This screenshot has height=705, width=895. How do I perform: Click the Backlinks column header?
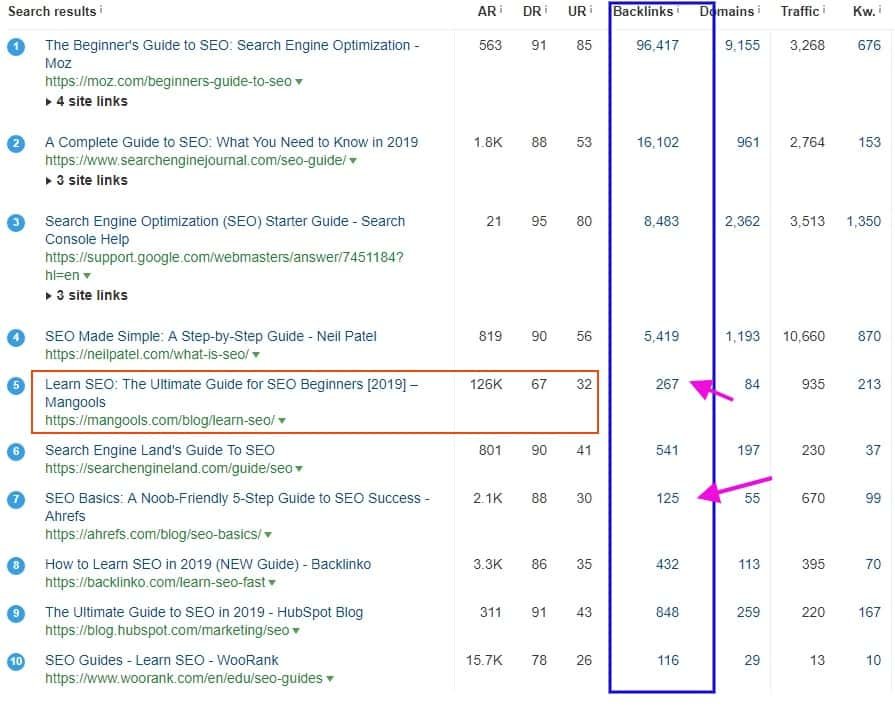[642, 11]
